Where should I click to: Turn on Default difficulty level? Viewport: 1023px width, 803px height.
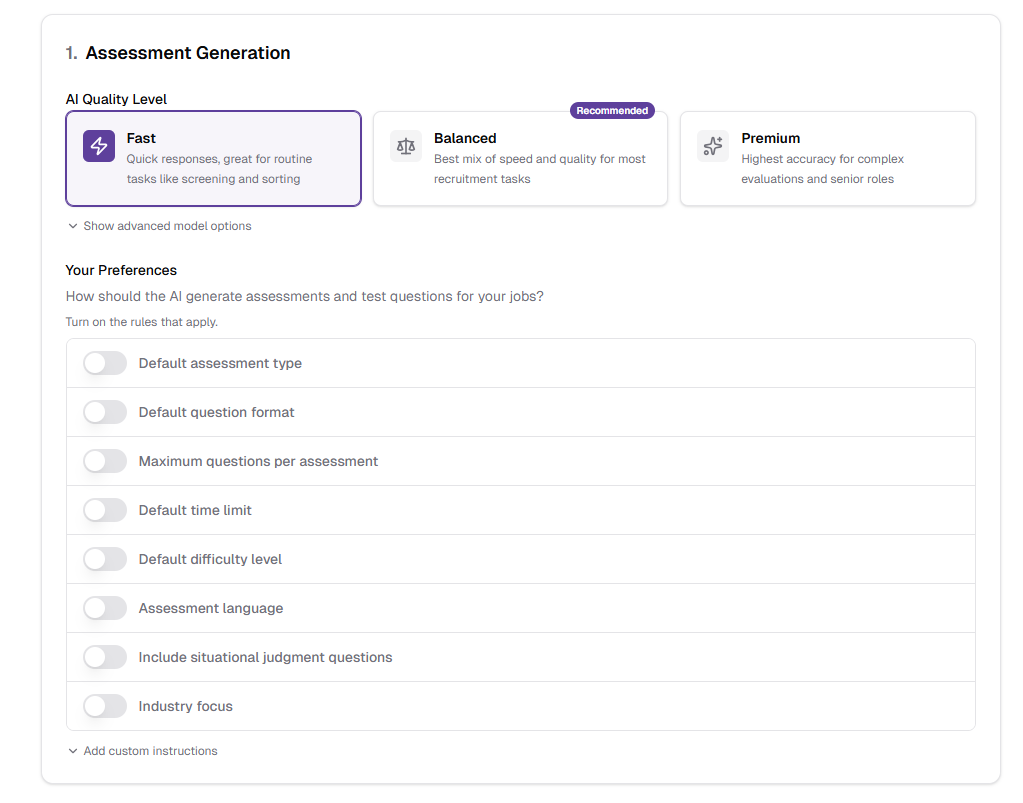pos(104,558)
